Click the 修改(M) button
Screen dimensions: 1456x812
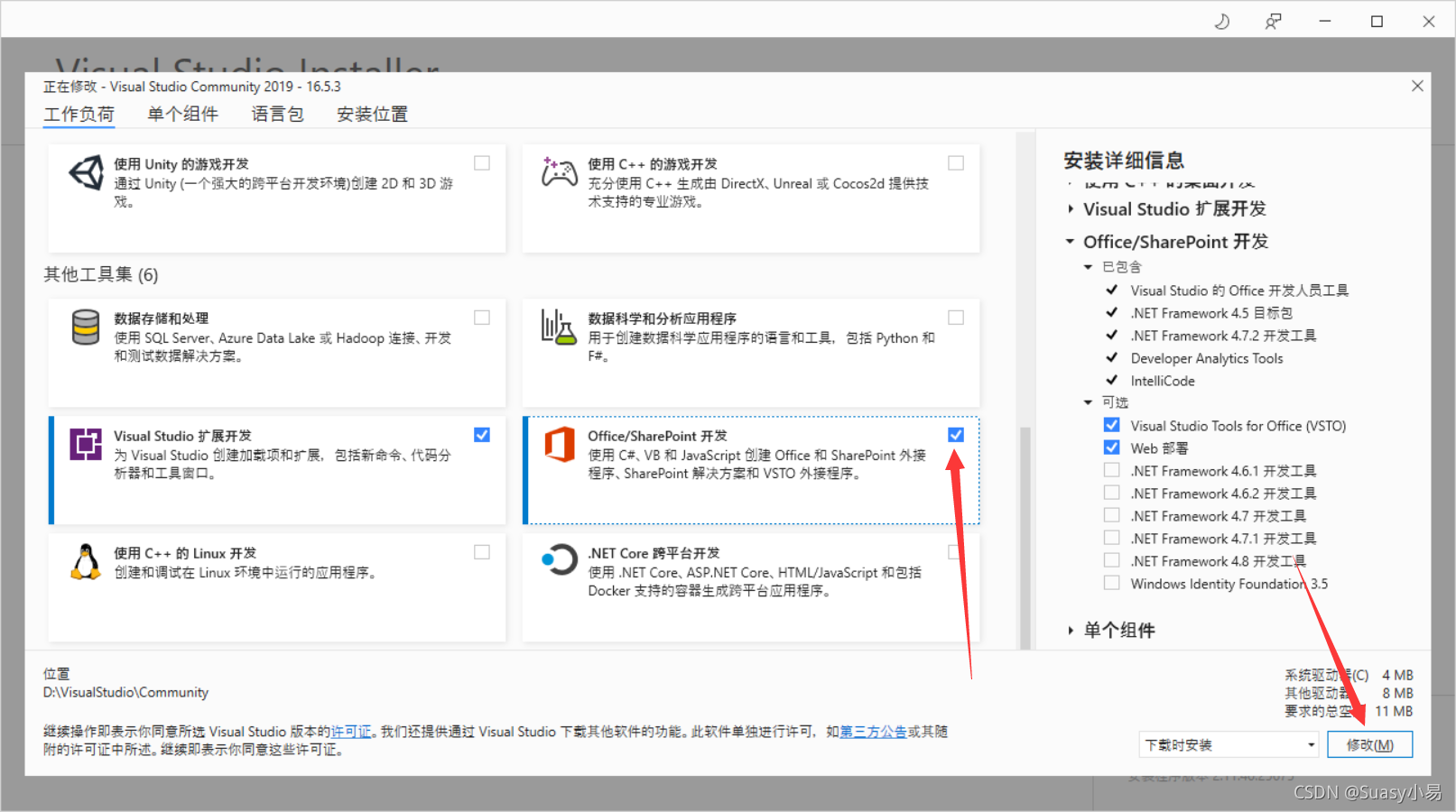point(1370,745)
